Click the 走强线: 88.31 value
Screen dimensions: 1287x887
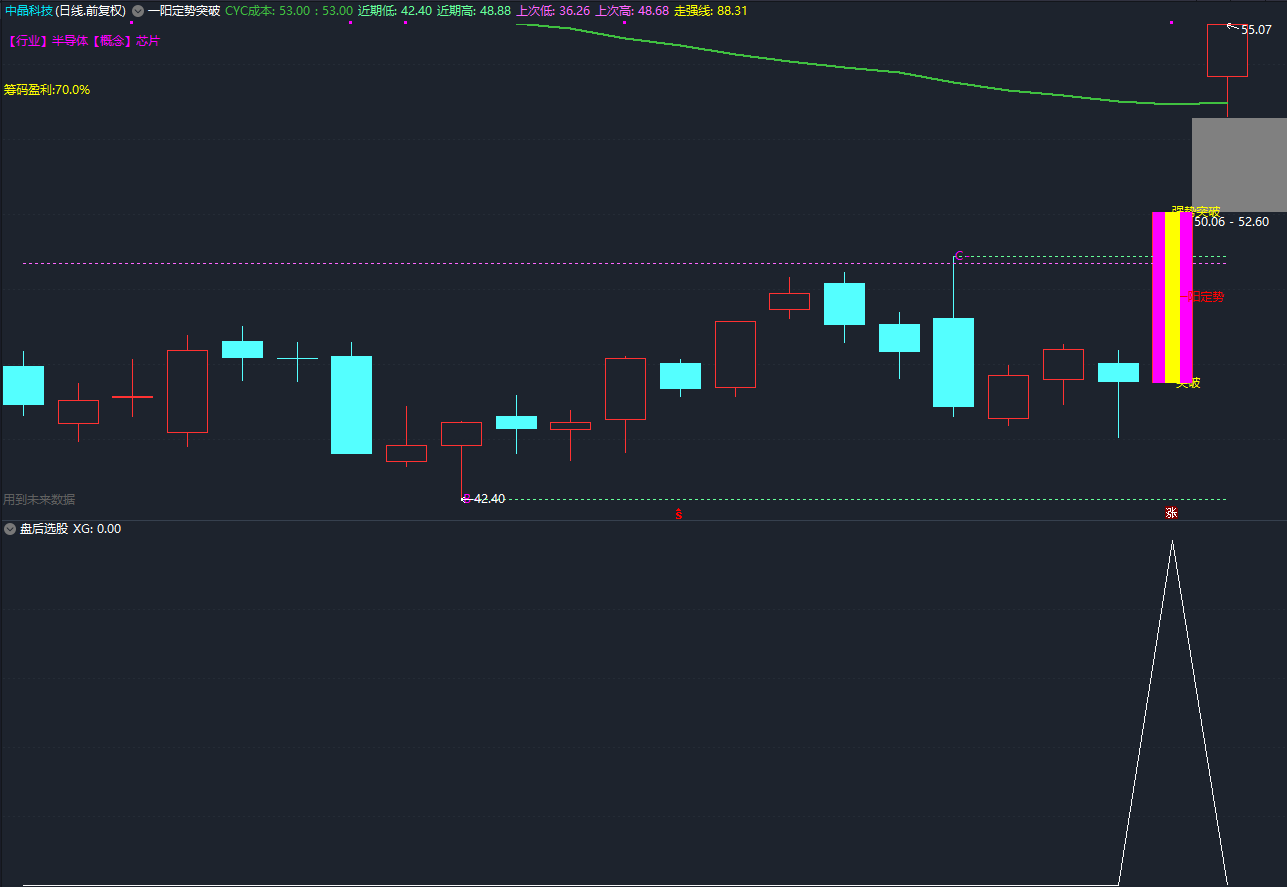click(711, 11)
